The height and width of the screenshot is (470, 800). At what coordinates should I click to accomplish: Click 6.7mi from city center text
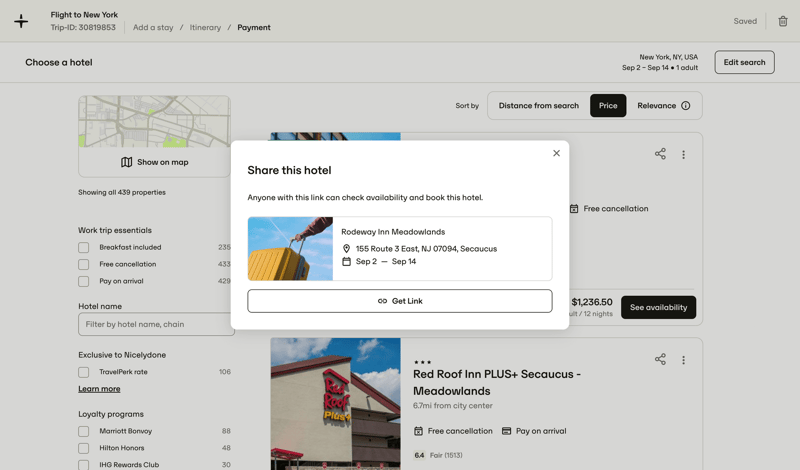click(x=453, y=406)
